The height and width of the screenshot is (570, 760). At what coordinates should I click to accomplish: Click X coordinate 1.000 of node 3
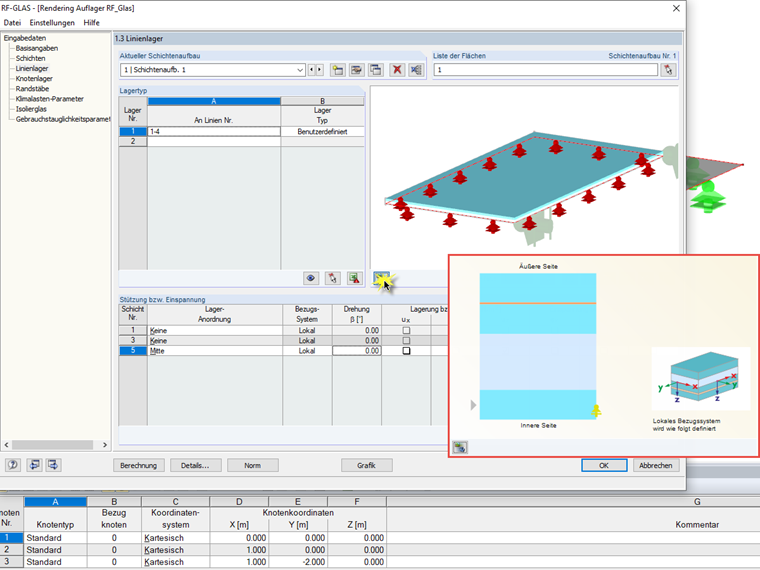pos(239,562)
